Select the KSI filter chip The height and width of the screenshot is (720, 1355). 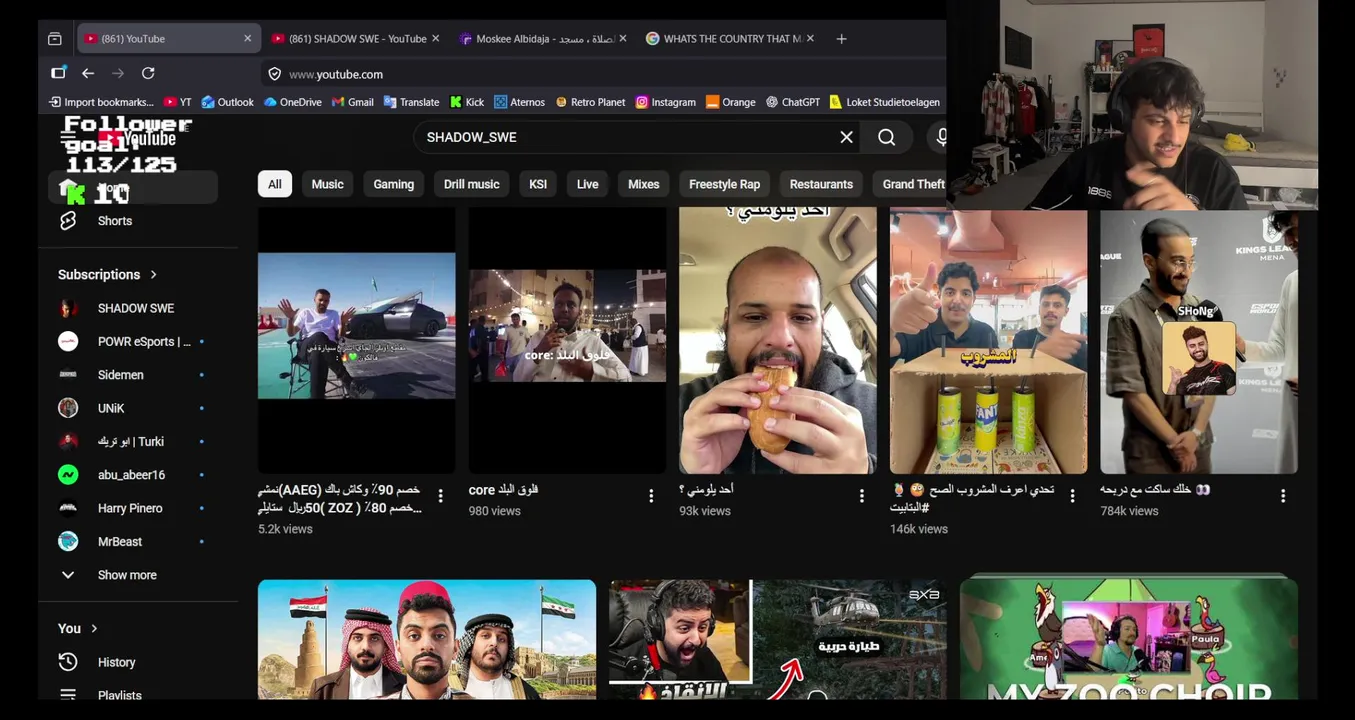click(x=538, y=184)
